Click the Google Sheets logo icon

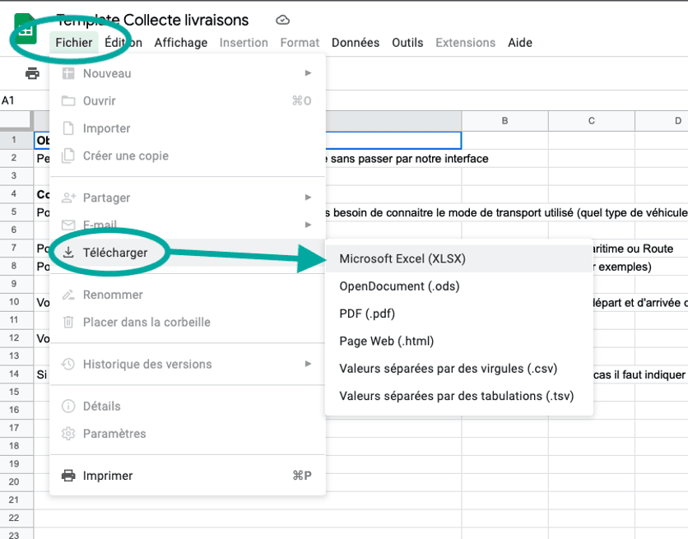click(x=27, y=30)
